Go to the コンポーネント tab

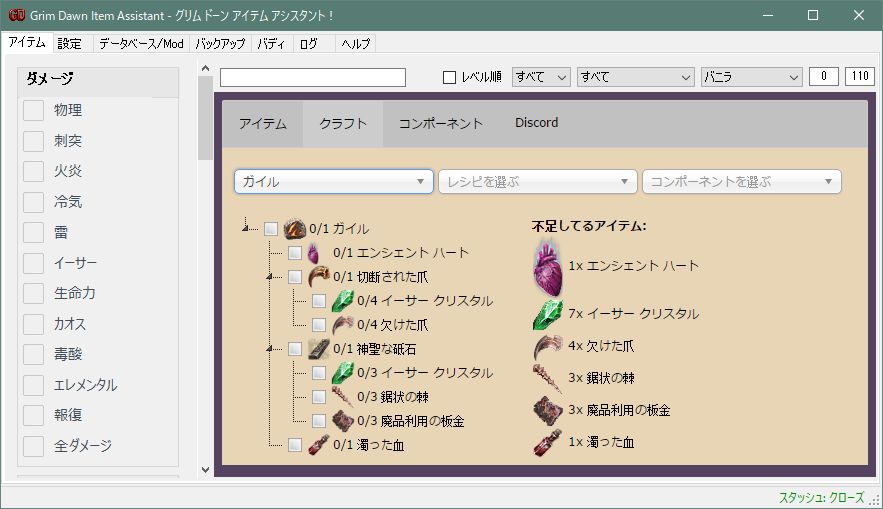tap(441, 123)
